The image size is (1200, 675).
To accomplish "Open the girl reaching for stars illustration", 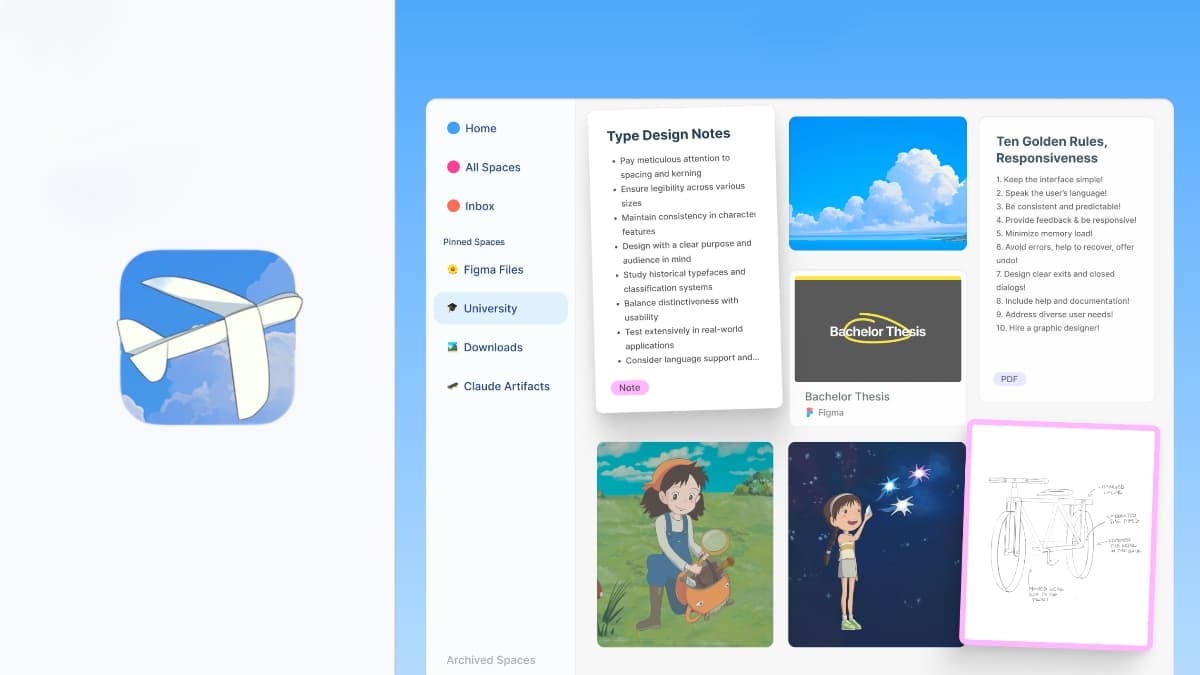I will [x=877, y=544].
